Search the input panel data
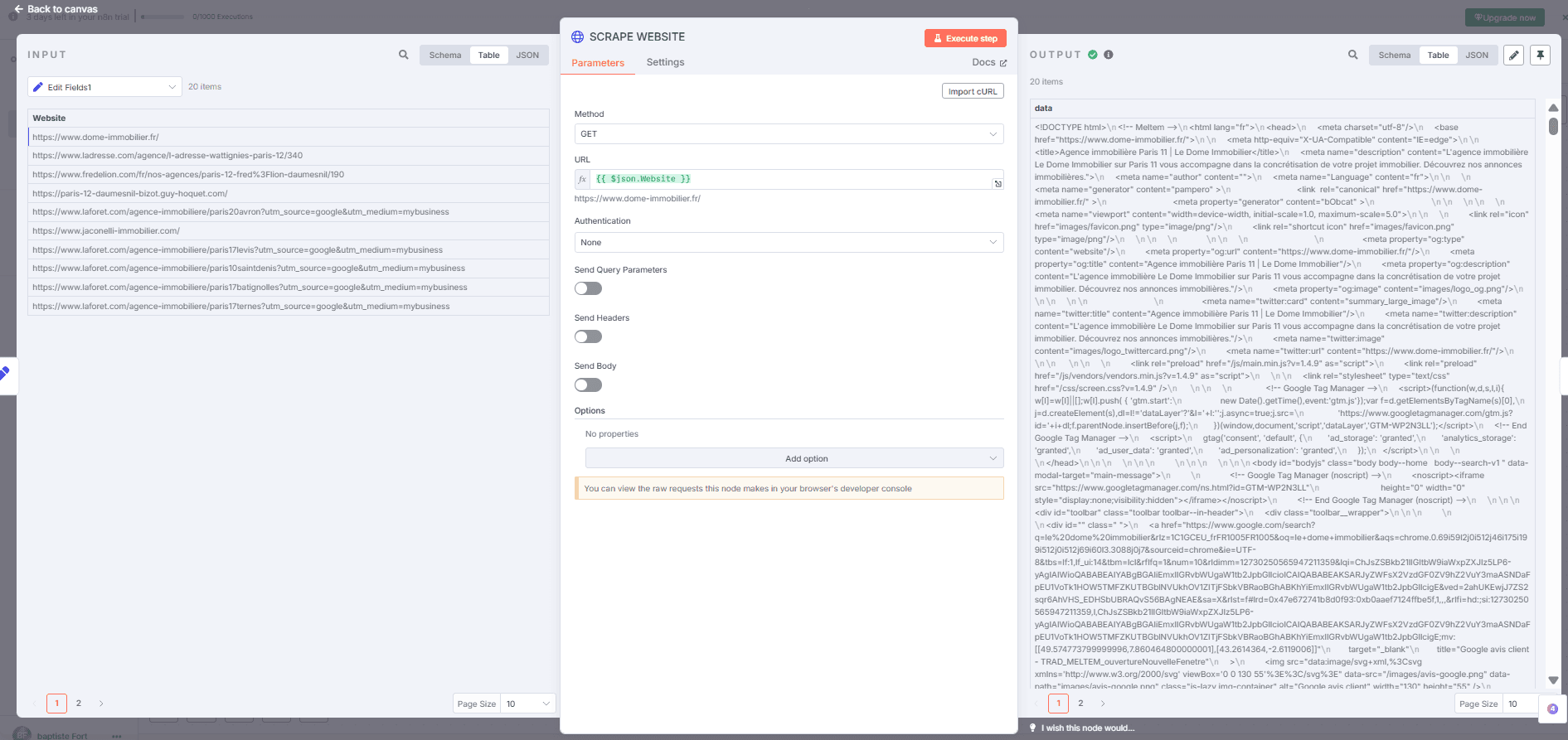Viewport: 1568px width, 740px height. [x=403, y=55]
